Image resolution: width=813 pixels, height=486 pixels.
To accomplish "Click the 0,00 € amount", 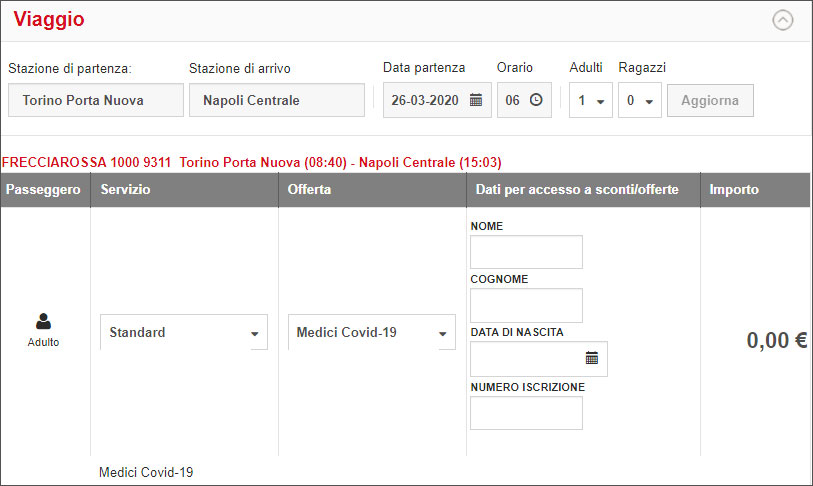I will [x=777, y=340].
